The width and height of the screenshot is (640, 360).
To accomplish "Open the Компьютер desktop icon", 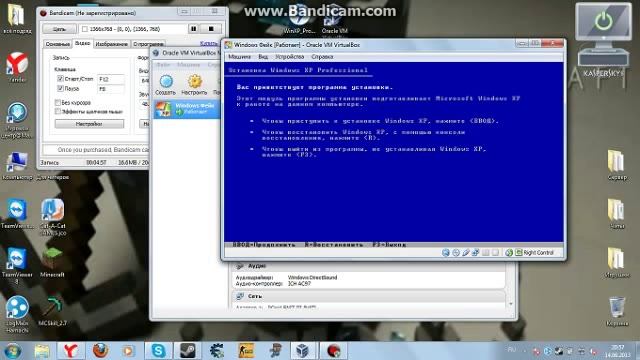I will tap(17, 166).
